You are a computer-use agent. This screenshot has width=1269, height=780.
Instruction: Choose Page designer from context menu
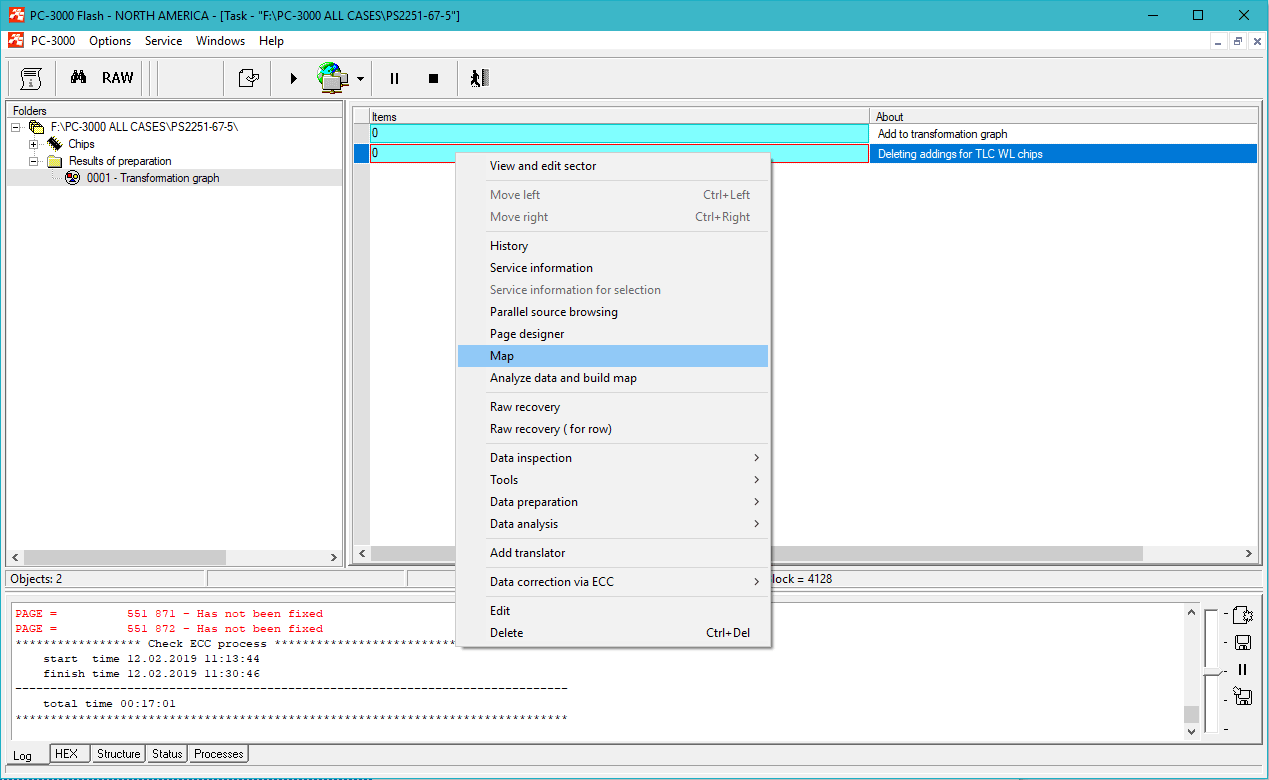point(613,334)
